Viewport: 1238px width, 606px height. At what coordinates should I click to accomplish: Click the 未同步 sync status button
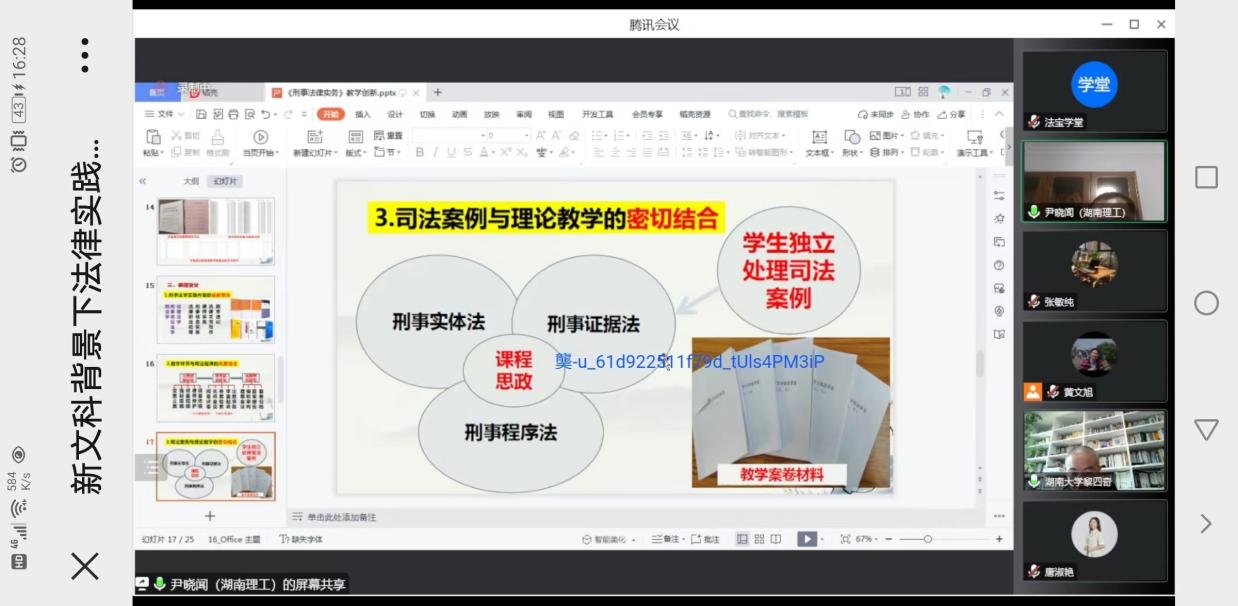(x=876, y=114)
